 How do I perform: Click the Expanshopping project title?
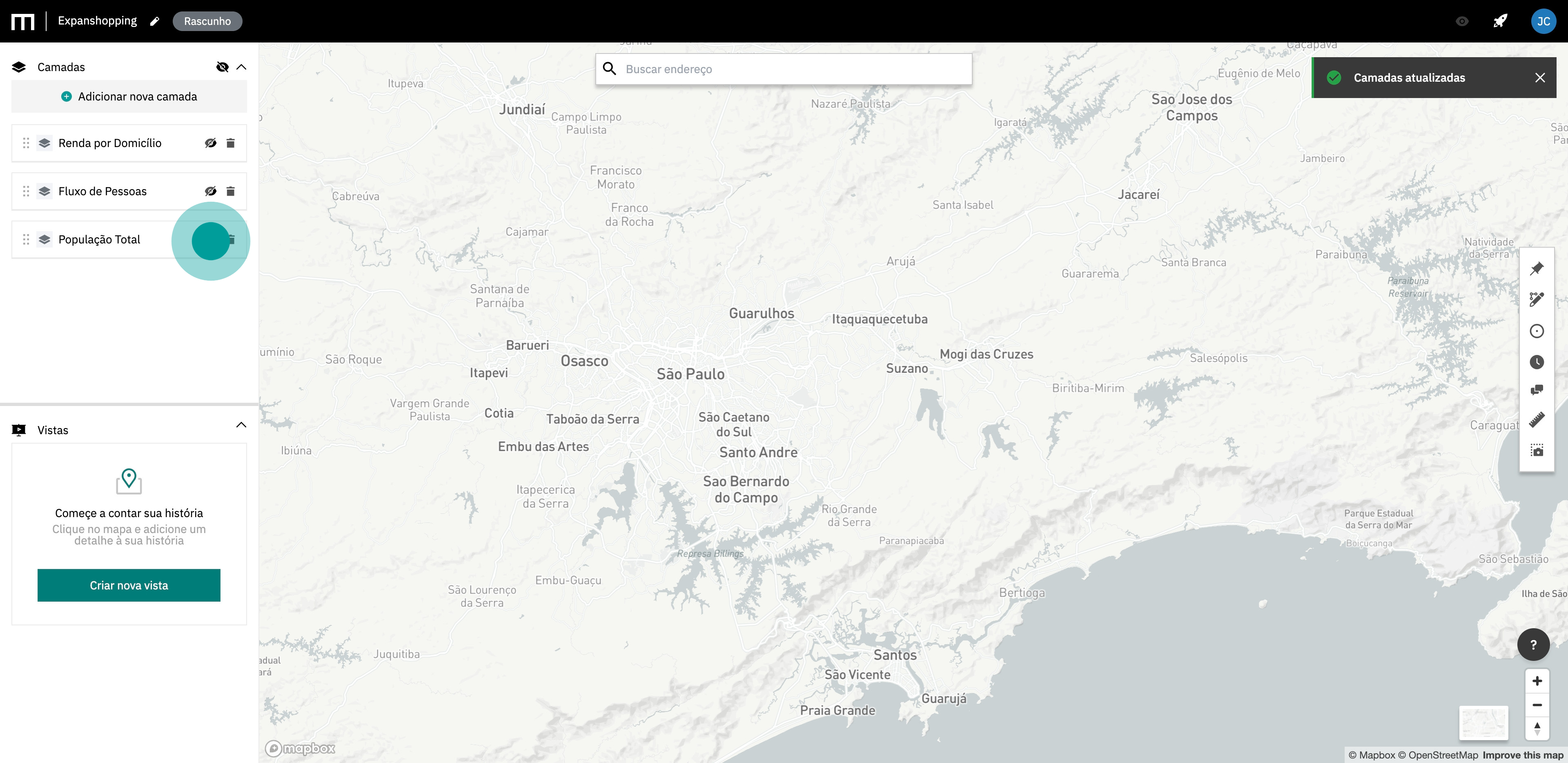tap(98, 21)
